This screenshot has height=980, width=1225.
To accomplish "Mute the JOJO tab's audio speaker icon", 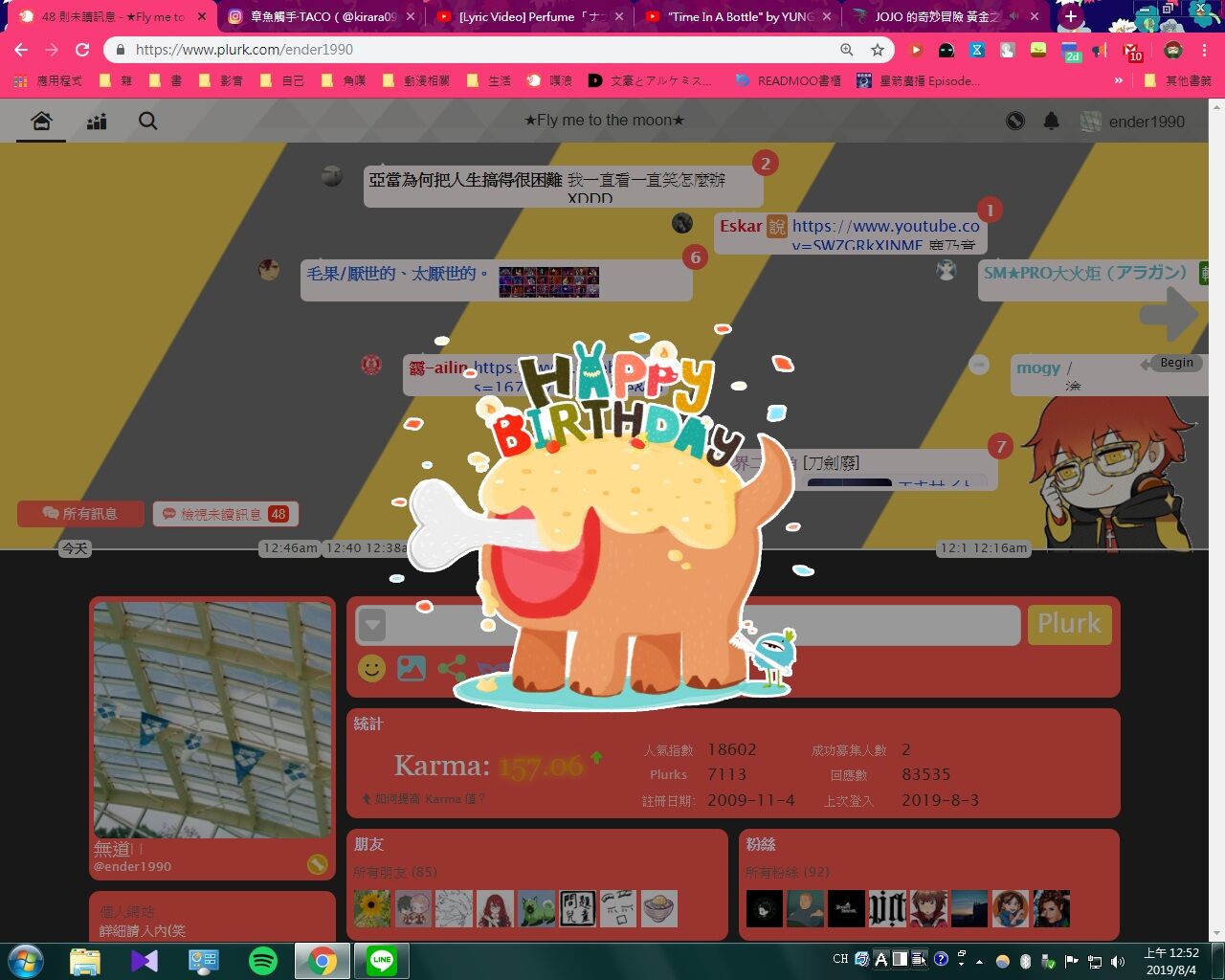I will [x=1013, y=16].
